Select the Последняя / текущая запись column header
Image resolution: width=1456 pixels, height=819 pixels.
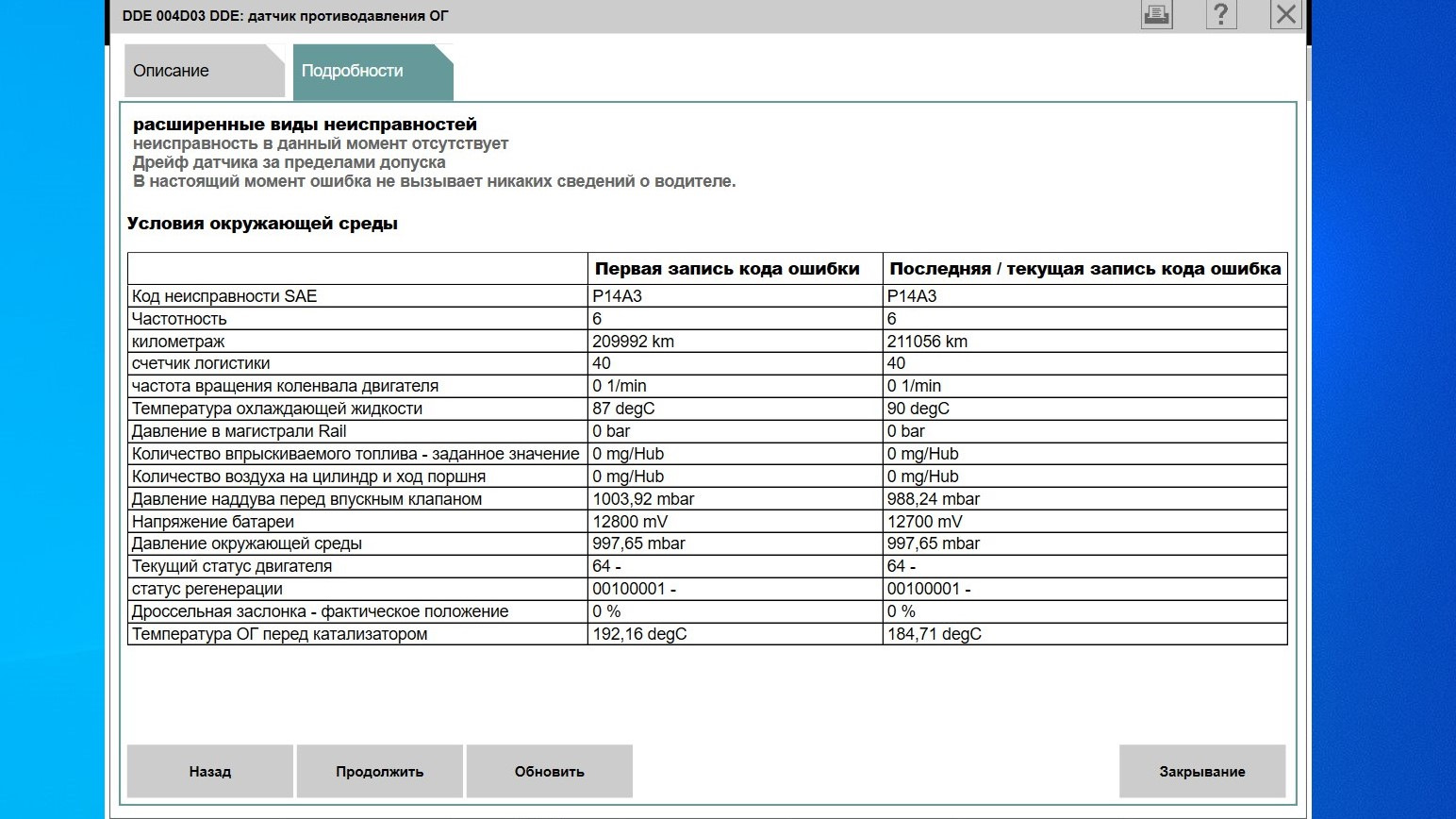point(1084,269)
